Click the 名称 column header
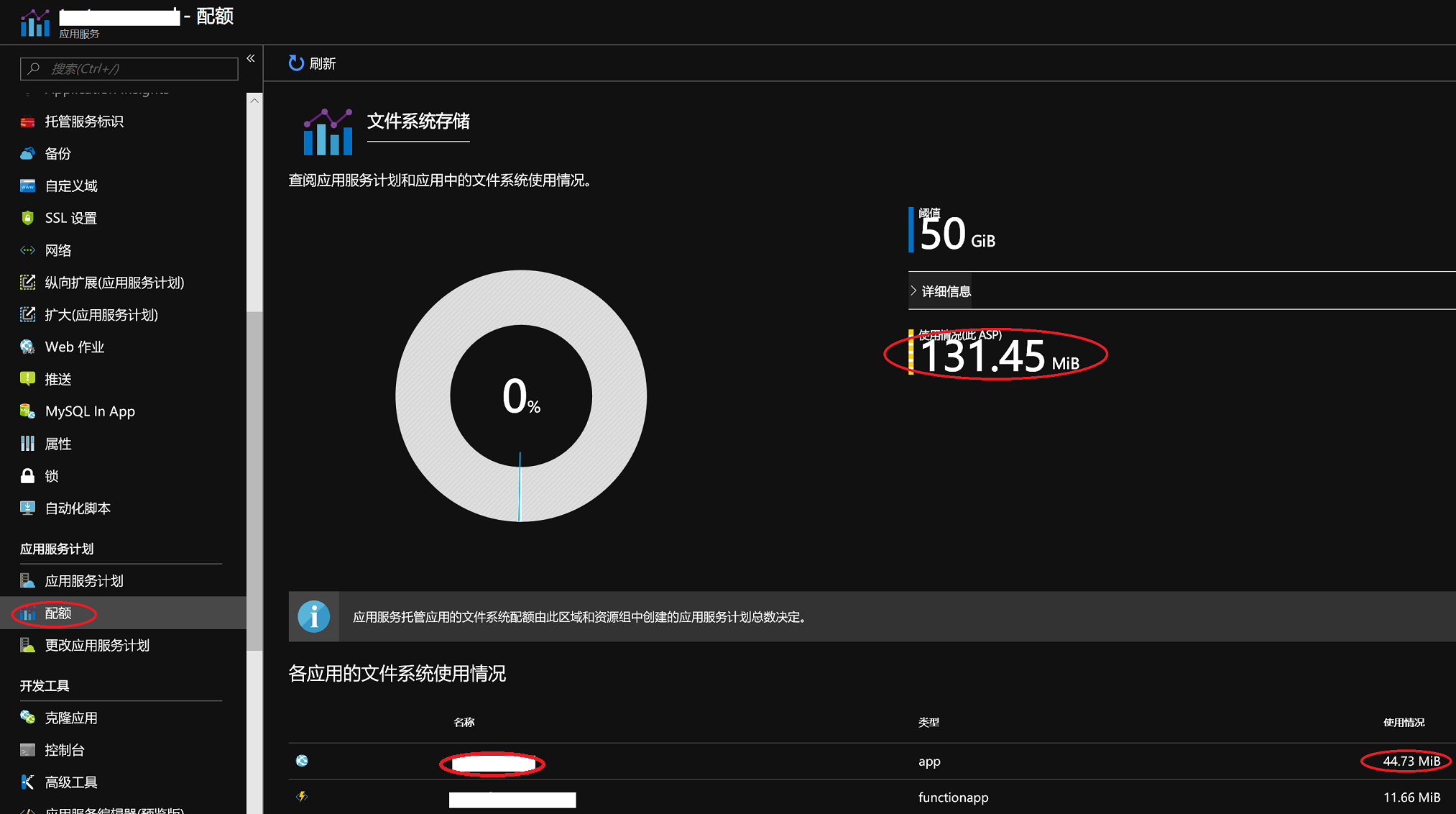This screenshot has width=1456, height=814. tap(464, 722)
